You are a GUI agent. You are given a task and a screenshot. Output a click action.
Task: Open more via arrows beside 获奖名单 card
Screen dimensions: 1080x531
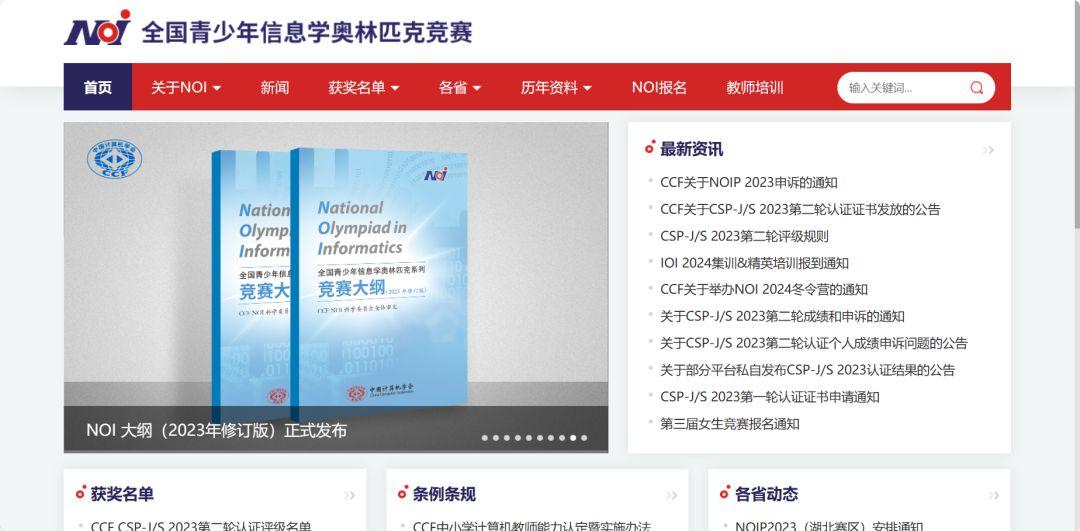(x=349, y=494)
